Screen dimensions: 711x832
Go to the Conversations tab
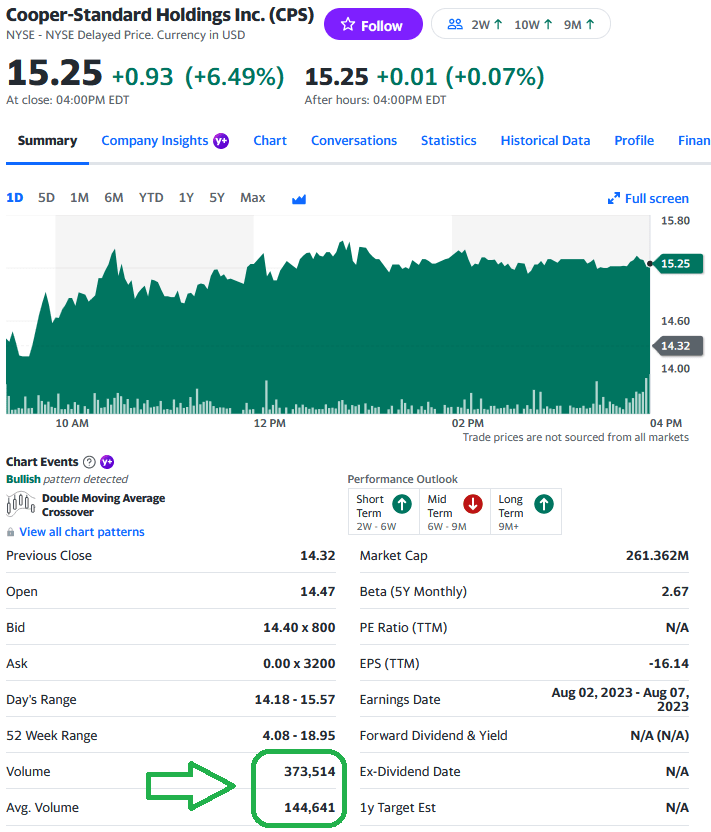coord(354,141)
